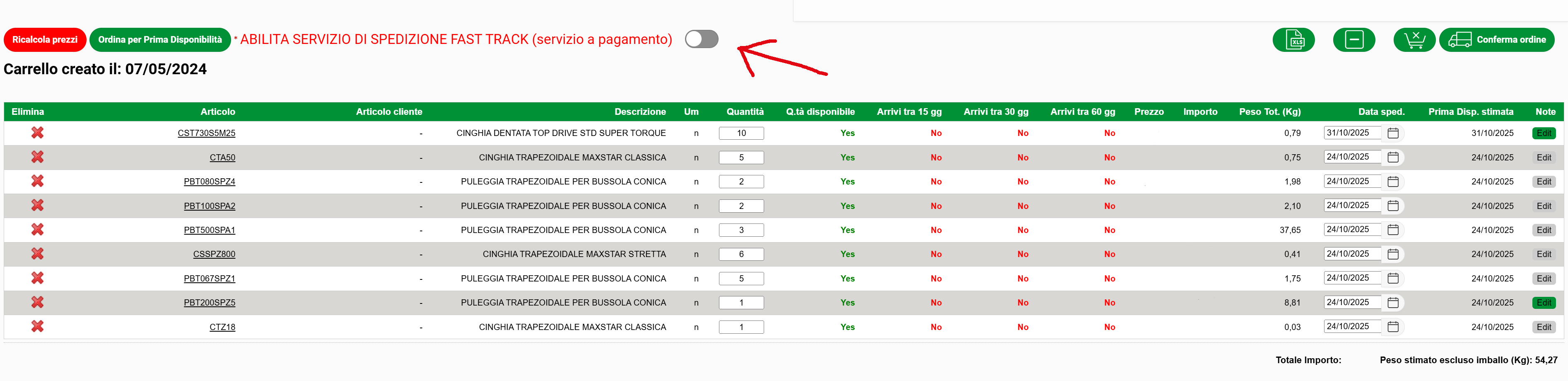
Task: Export the cart to XLS file
Action: [1293, 40]
